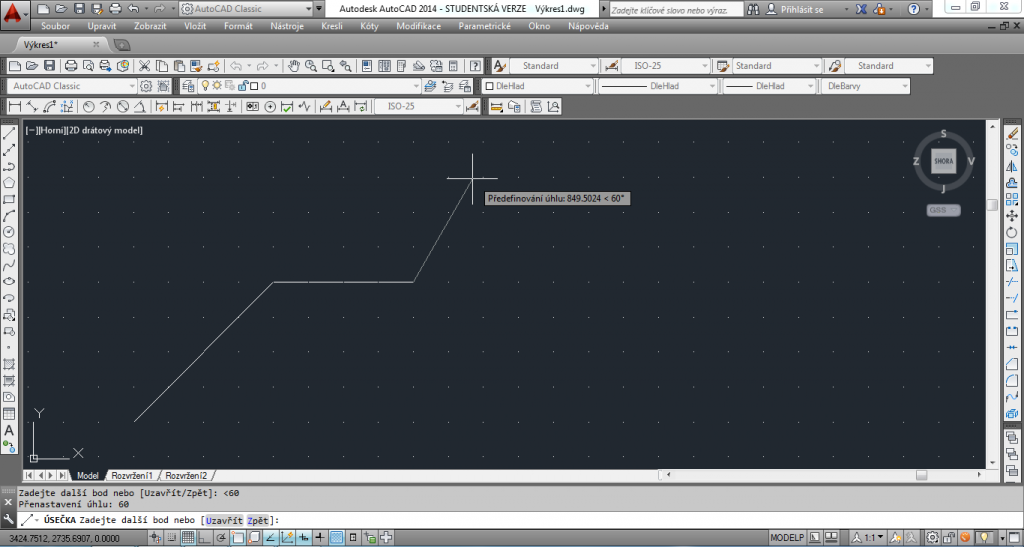Switch to the Rozvržení2 layout tab

pos(185,475)
